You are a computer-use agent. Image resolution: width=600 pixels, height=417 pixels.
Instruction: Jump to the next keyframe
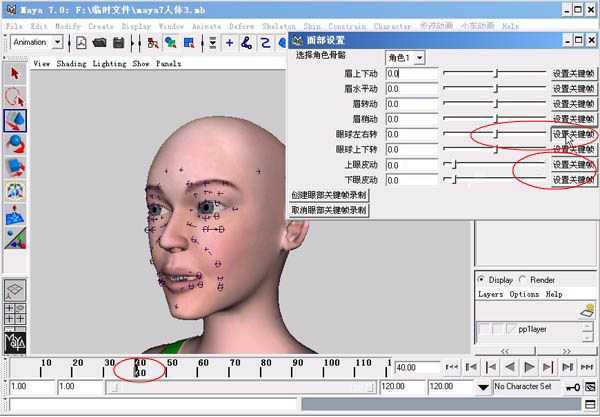[548, 367]
